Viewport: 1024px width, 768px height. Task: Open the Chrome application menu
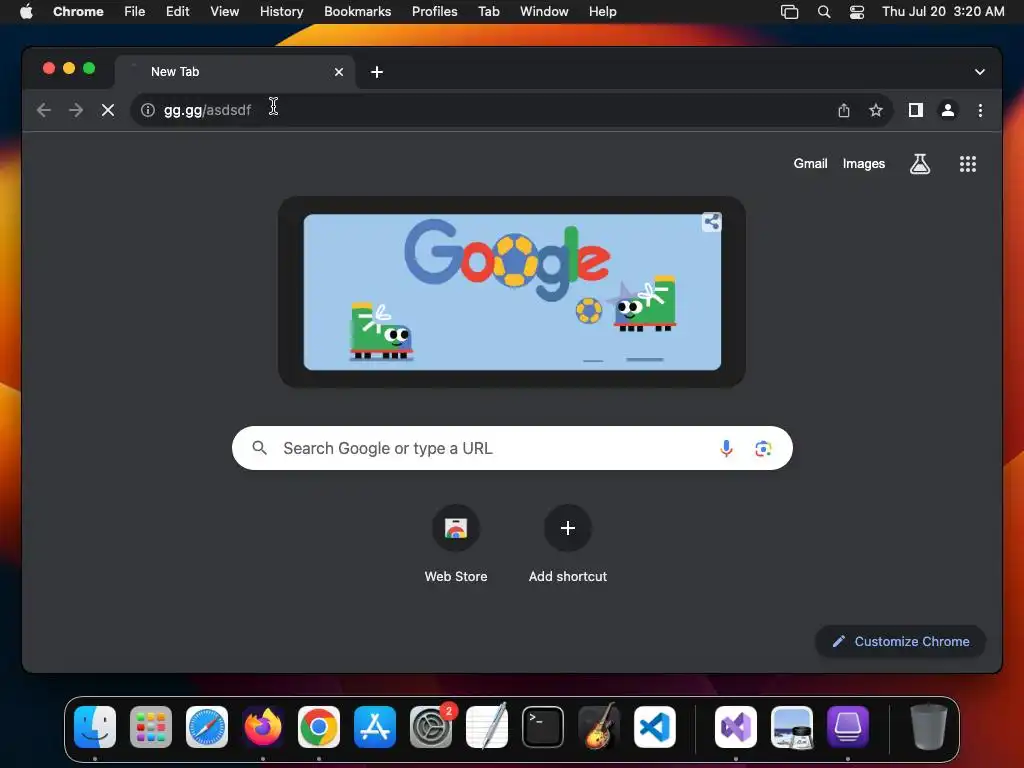click(78, 11)
